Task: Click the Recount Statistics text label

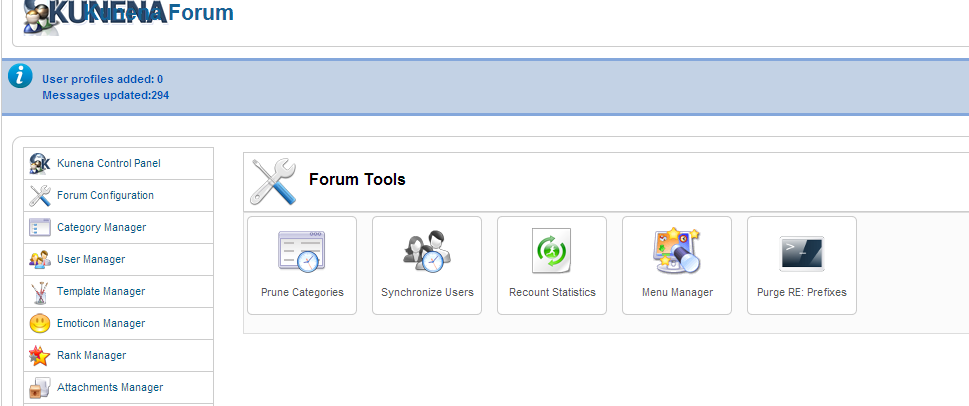Action: pos(552,292)
